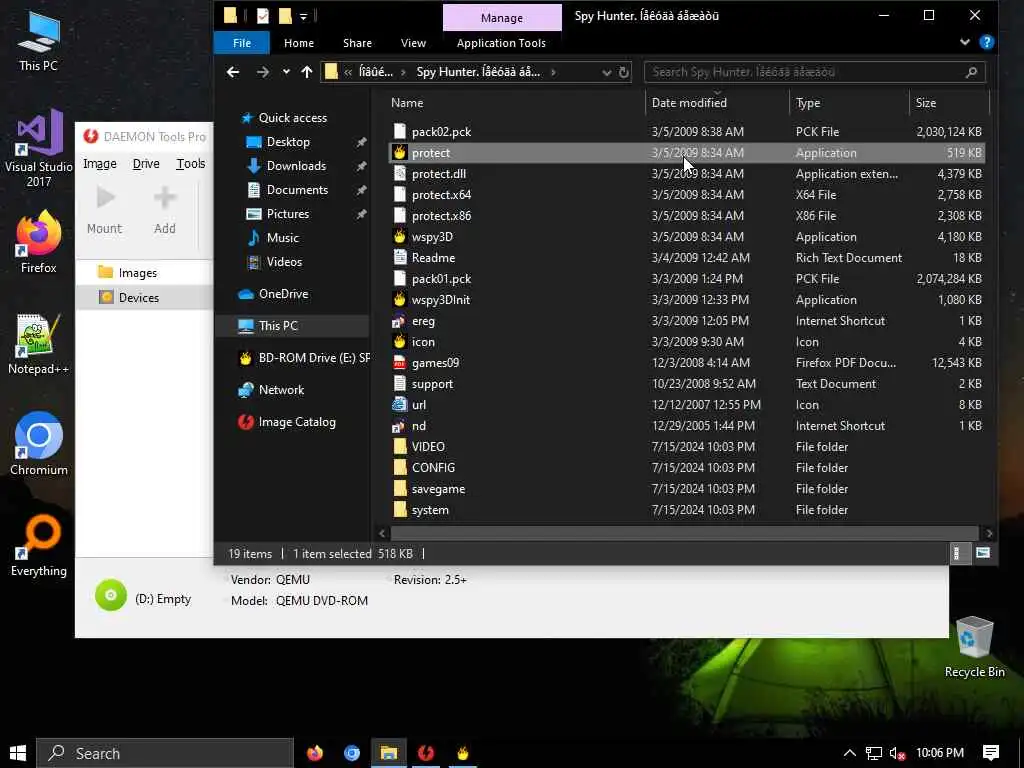Open the Tools menu in DAEMON Tools
The image size is (1024, 768).
pyautogui.click(x=190, y=164)
